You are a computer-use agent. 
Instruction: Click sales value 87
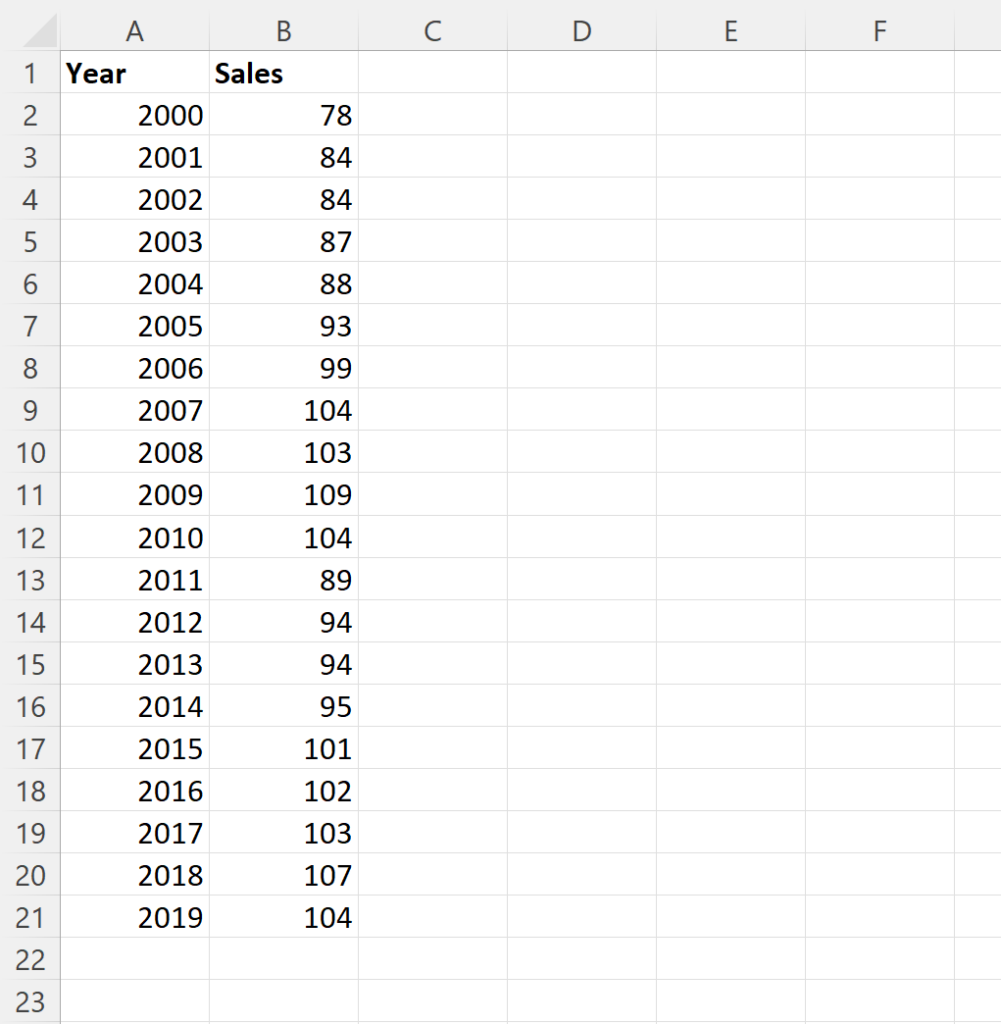[283, 242]
